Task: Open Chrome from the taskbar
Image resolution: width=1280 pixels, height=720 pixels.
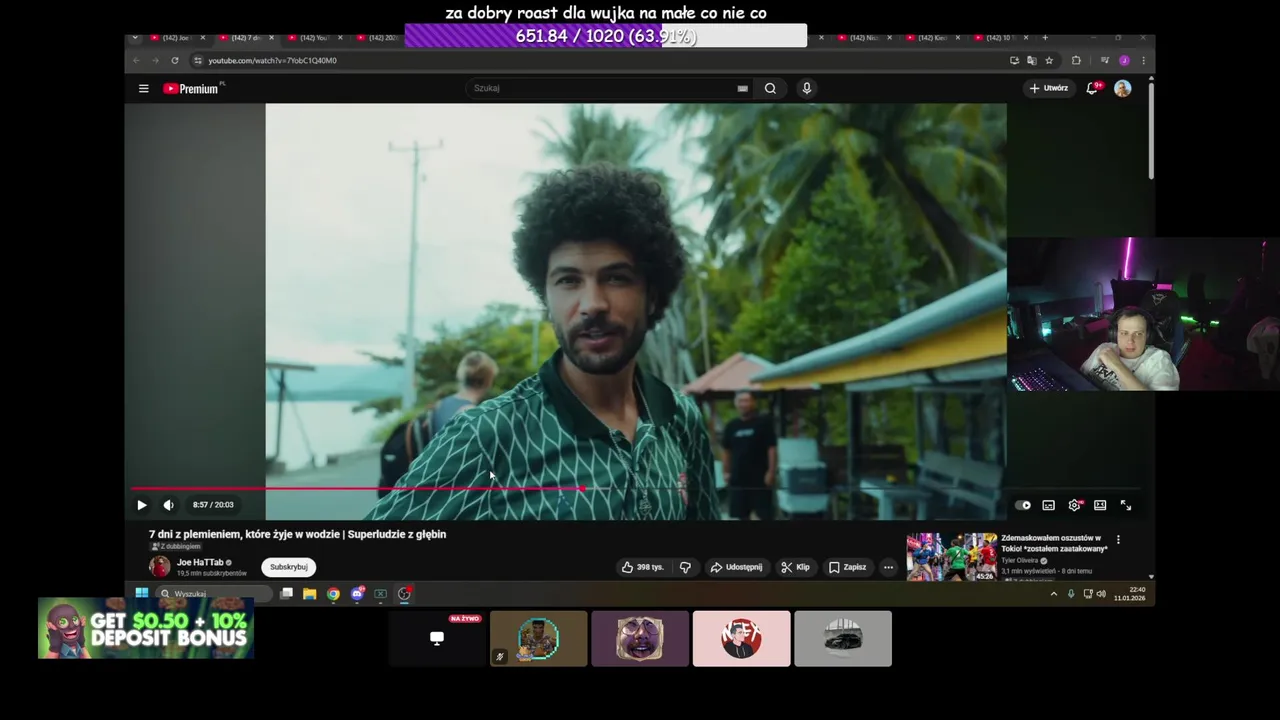Action: point(333,593)
